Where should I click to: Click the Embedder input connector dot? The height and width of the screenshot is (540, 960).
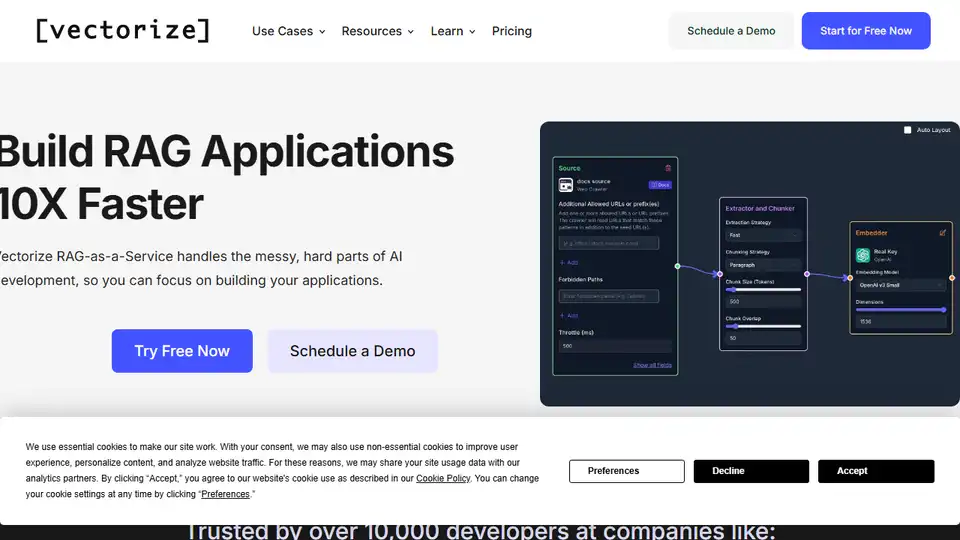(850, 278)
